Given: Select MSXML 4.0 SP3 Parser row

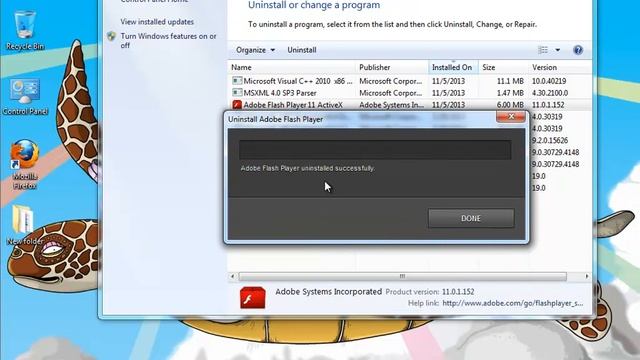Looking at the screenshot, I should 409,93.
